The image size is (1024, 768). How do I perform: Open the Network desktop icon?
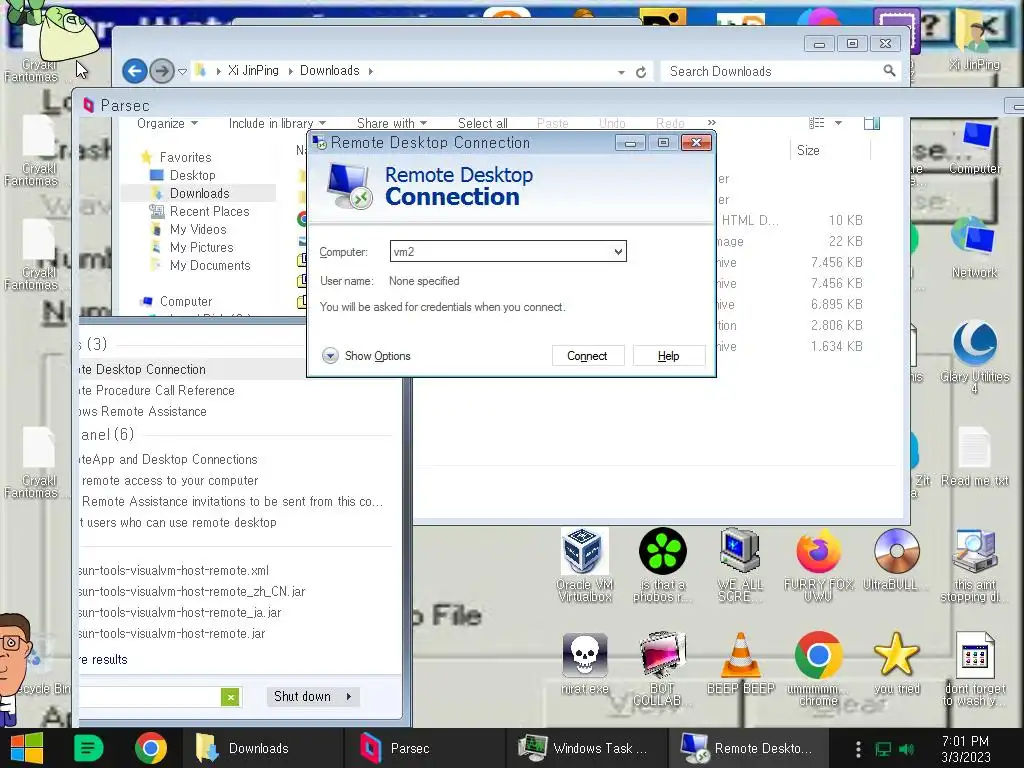(974, 248)
